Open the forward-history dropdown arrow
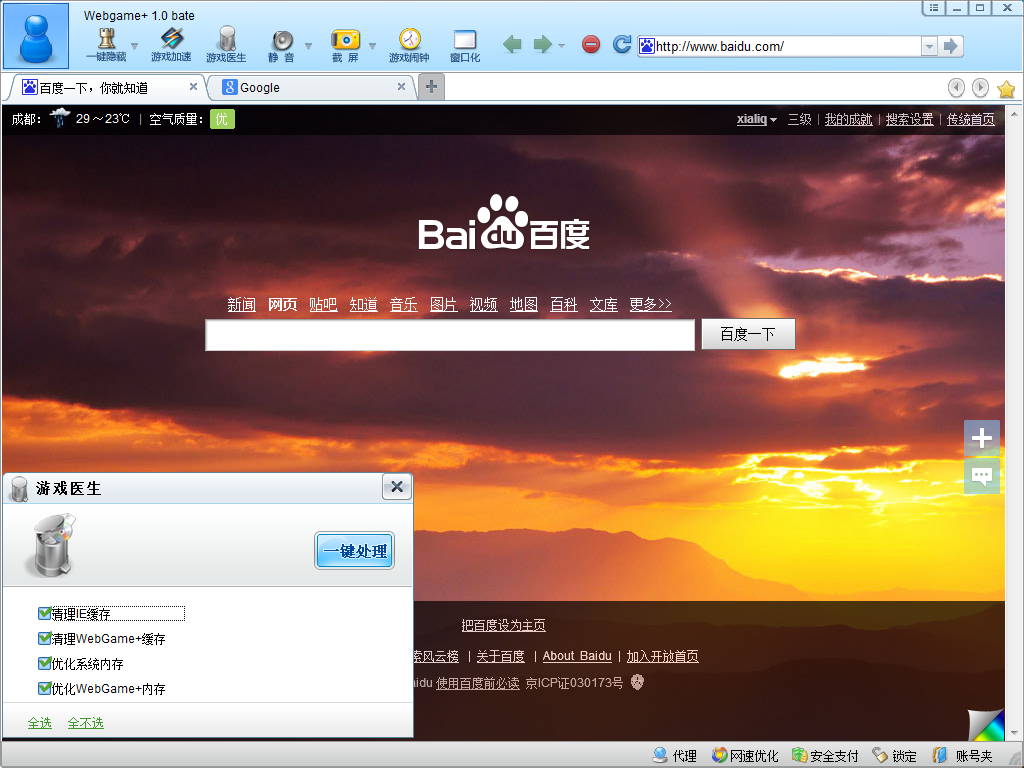The height and width of the screenshot is (768, 1024). pos(561,46)
